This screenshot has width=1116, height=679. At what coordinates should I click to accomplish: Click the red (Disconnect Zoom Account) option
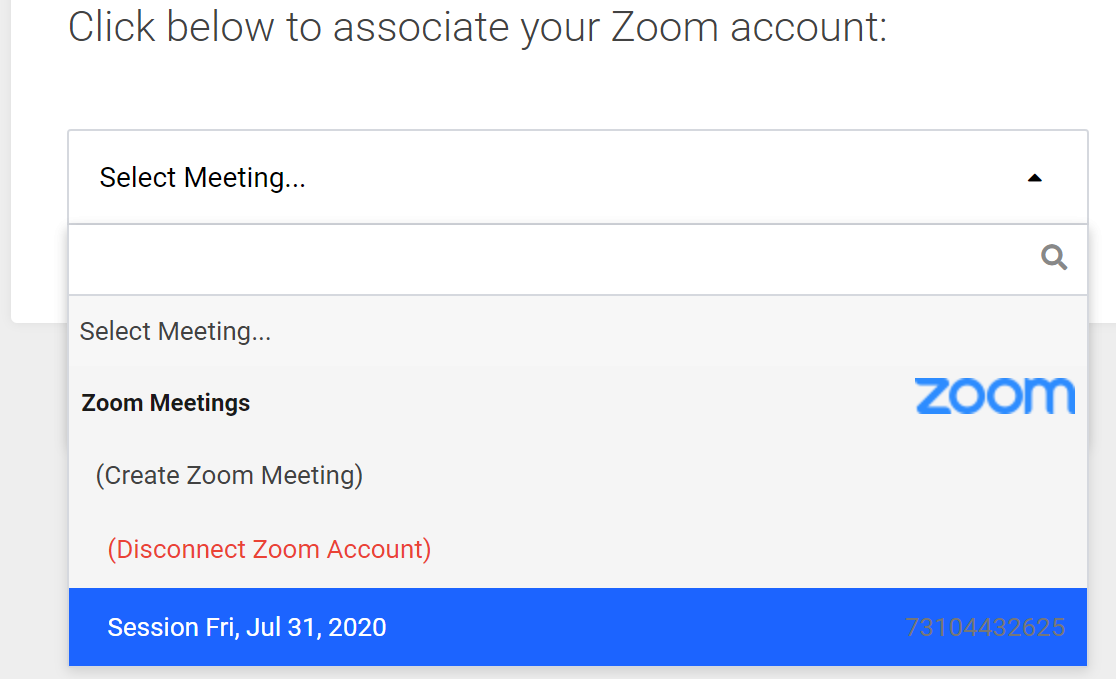pos(269,549)
